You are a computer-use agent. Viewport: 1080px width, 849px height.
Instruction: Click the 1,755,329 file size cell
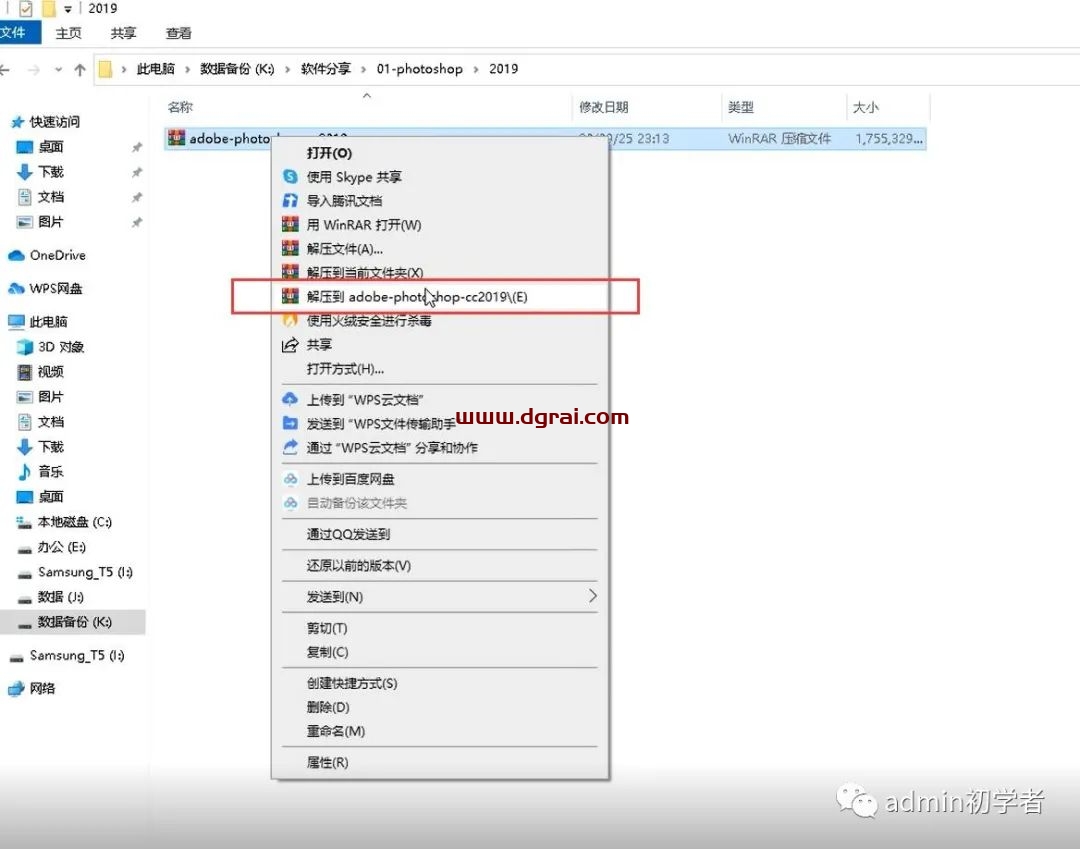[889, 138]
